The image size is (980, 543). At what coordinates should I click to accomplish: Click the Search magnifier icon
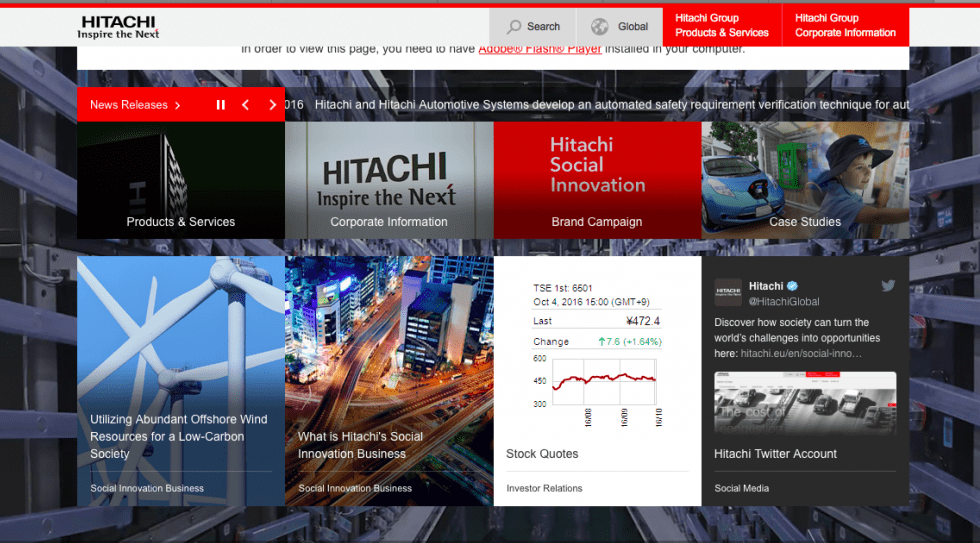(x=514, y=27)
